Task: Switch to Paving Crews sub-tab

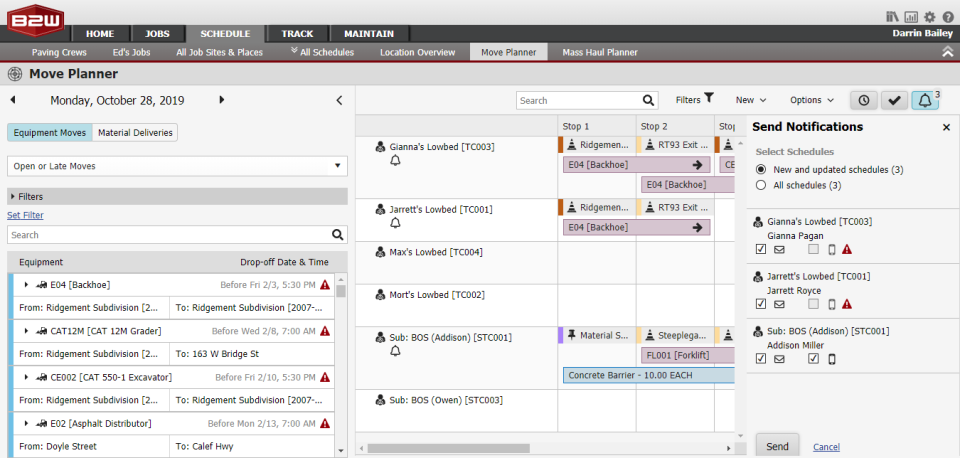Action: click(x=59, y=52)
